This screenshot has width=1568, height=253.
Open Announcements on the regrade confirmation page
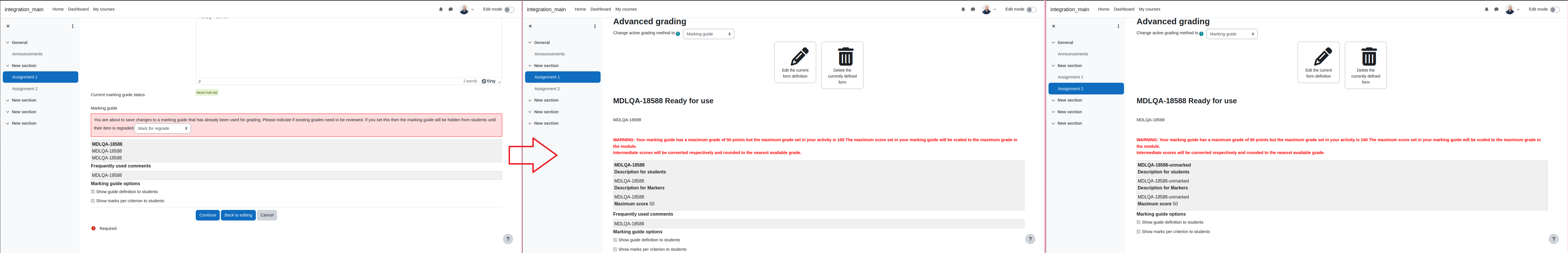click(x=27, y=54)
